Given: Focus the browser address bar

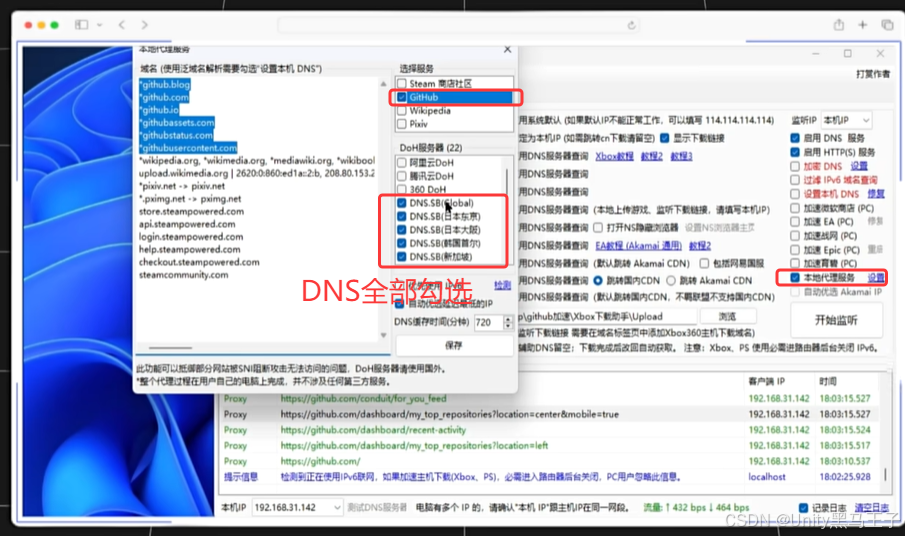Looking at the screenshot, I should coord(459,25).
